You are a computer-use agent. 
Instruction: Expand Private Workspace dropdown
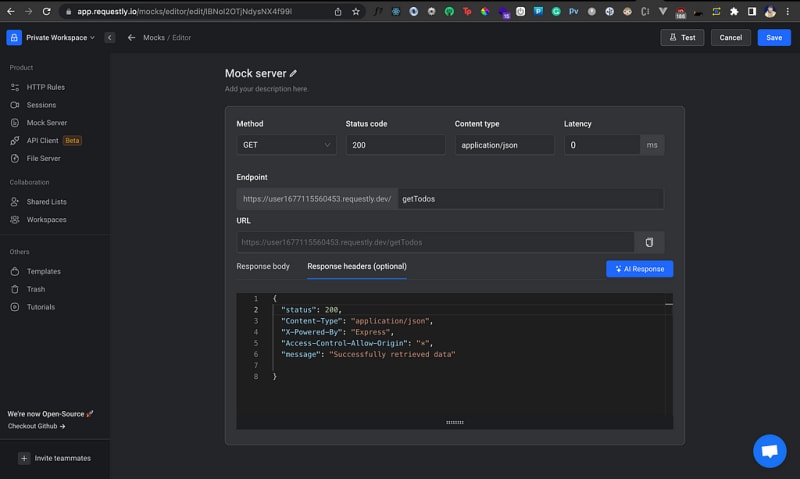click(60, 38)
